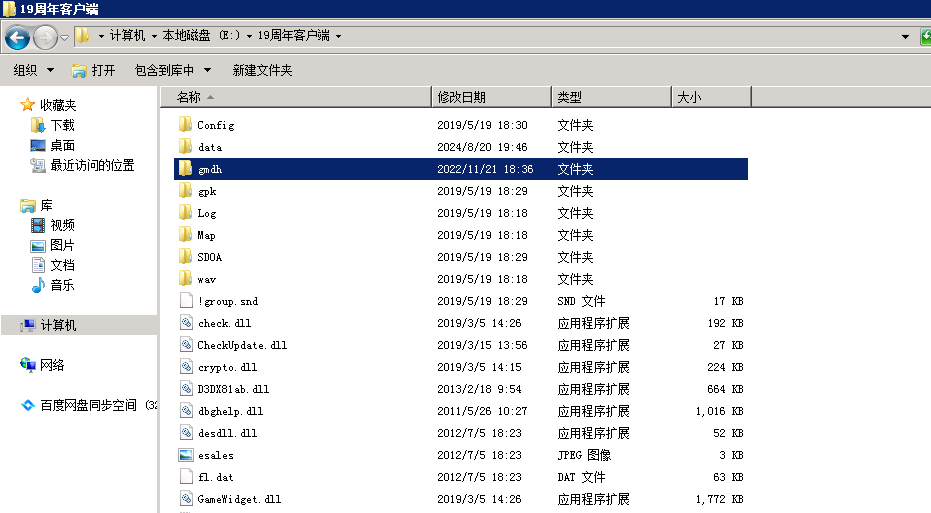Viewport: 931px width, 513px height.
Task: Select the data folder icon
Action: point(185,146)
